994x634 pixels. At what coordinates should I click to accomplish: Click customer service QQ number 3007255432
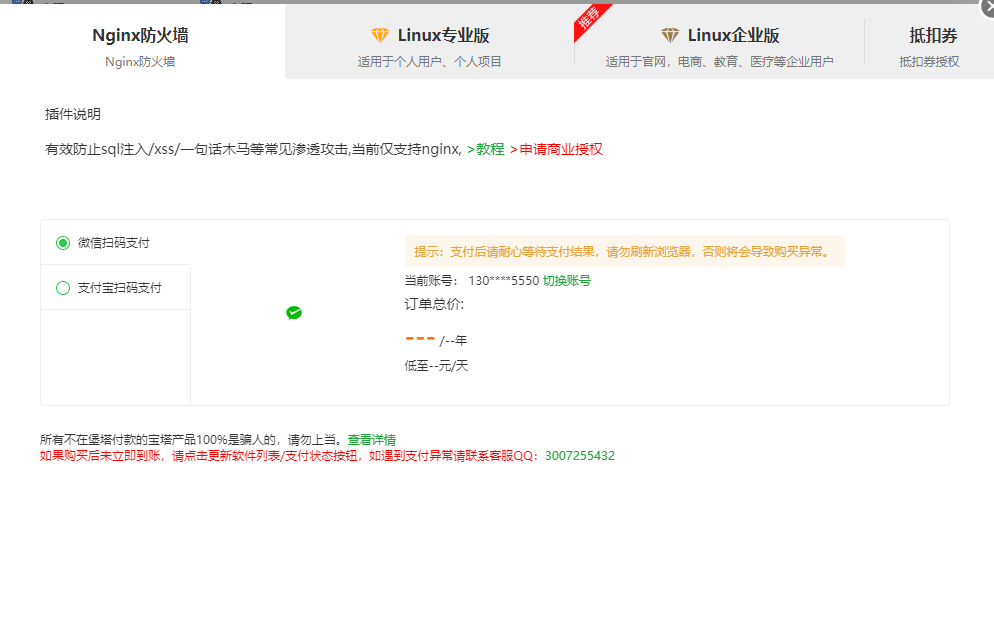pos(579,455)
